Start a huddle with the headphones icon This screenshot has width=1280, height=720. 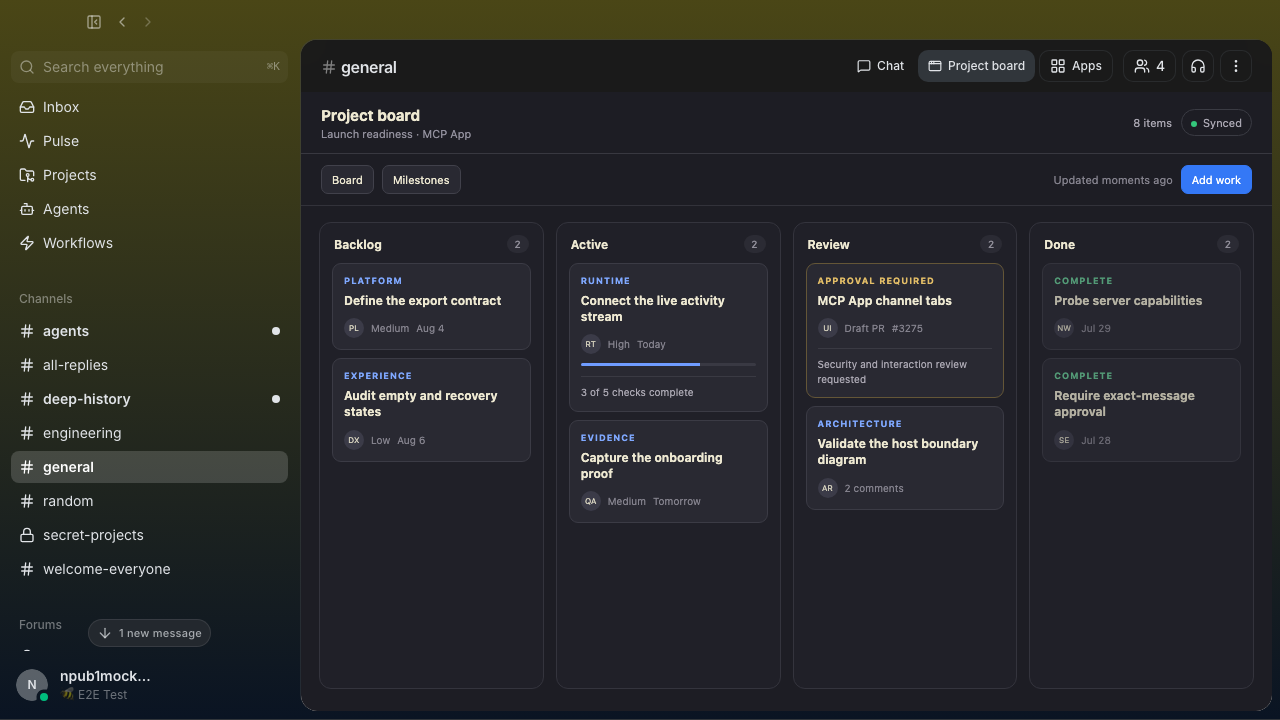pyautogui.click(x=1198, y=66)
